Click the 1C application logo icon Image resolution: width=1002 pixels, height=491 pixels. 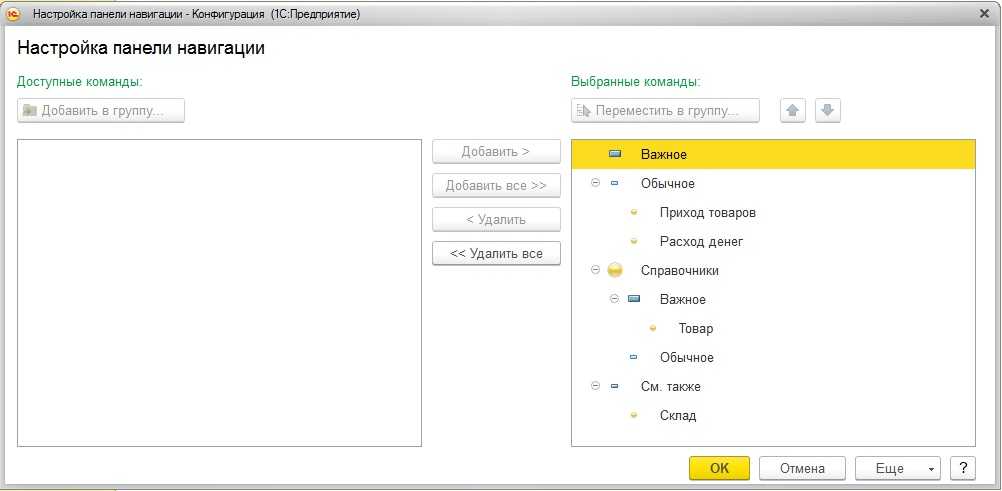click(14, 15)
